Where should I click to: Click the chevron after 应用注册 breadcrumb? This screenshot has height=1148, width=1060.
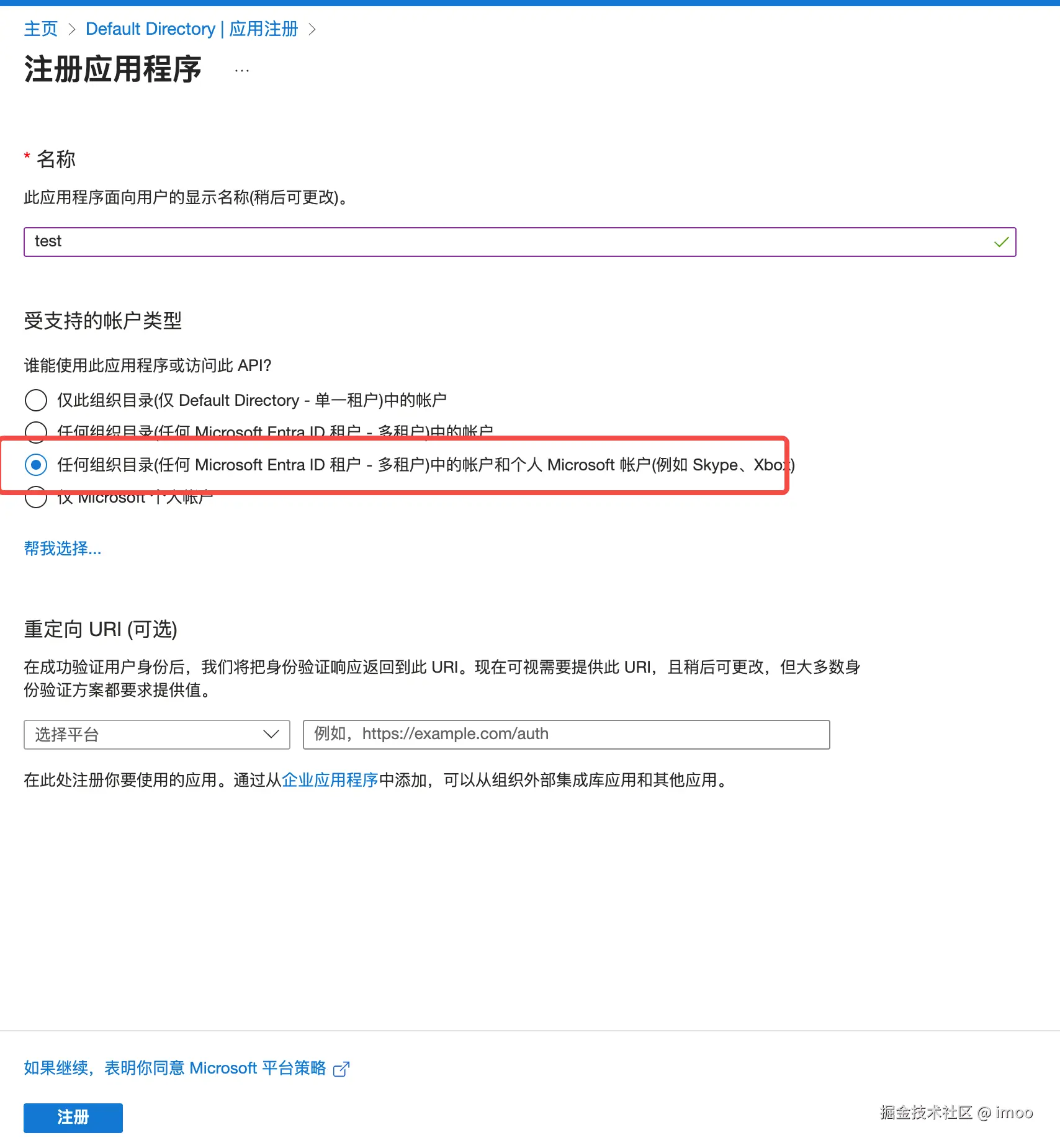click(x=312, y=29)
